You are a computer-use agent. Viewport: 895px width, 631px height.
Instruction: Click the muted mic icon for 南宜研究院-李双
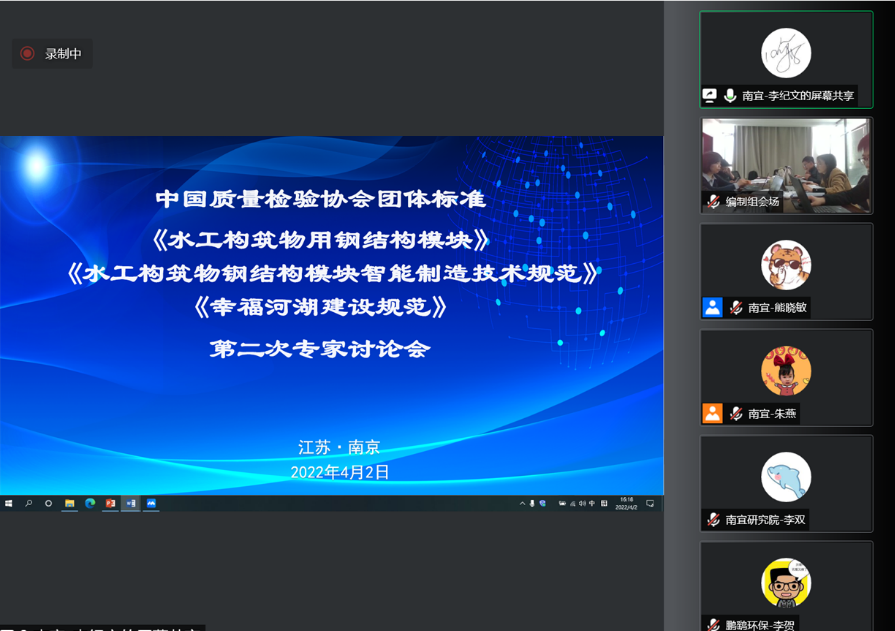pyautogui.click(x=713, y=520)
